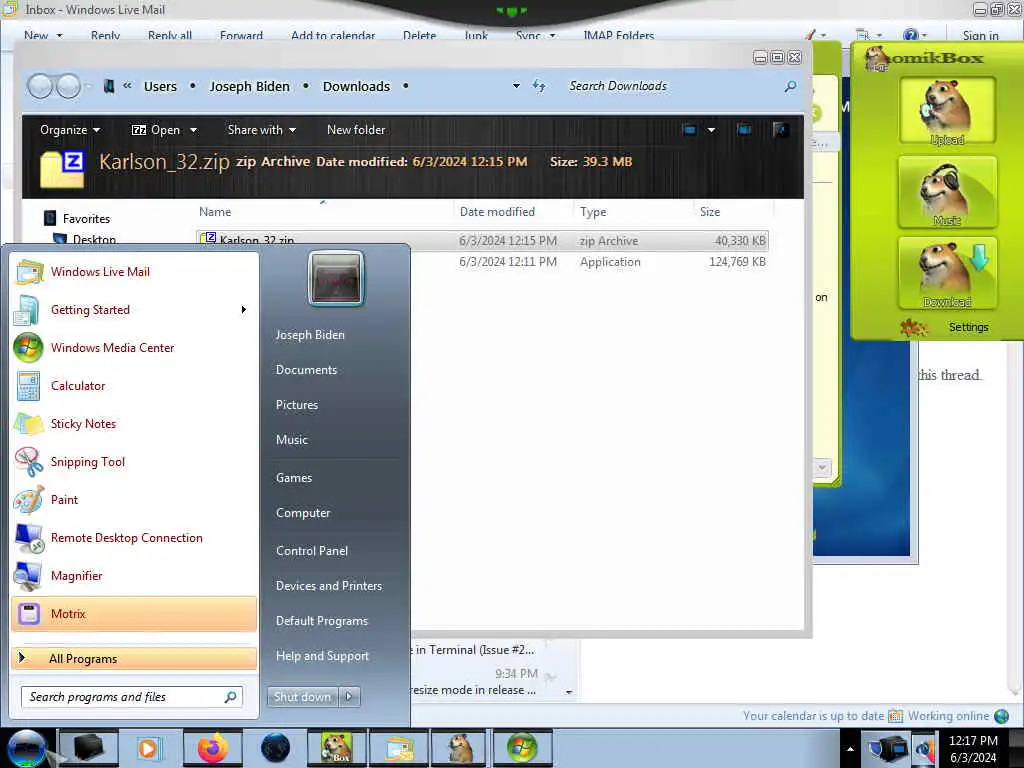Click the Start orb on taskbar

pyautogui.click(x=26, y=748)
